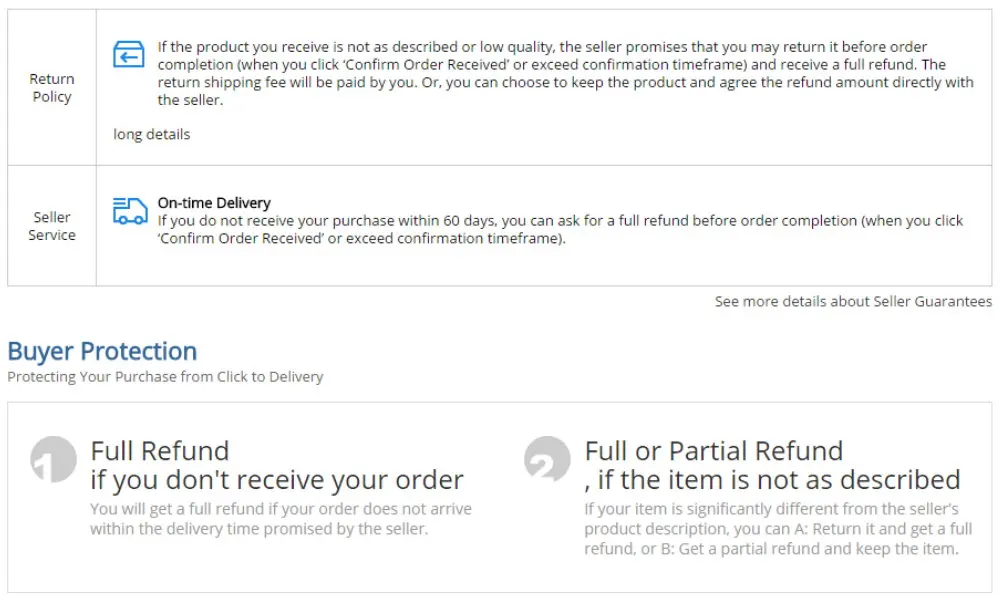The width and height of the screenshot is (1000, 600).
Task: Click the 'Full or Partial Refund' title
Action: point(714,451)
